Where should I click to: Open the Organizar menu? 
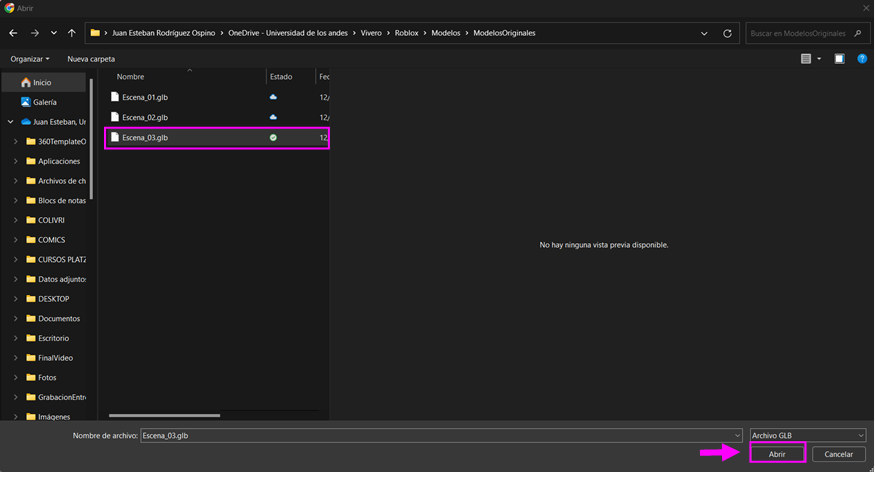point(29,59)
